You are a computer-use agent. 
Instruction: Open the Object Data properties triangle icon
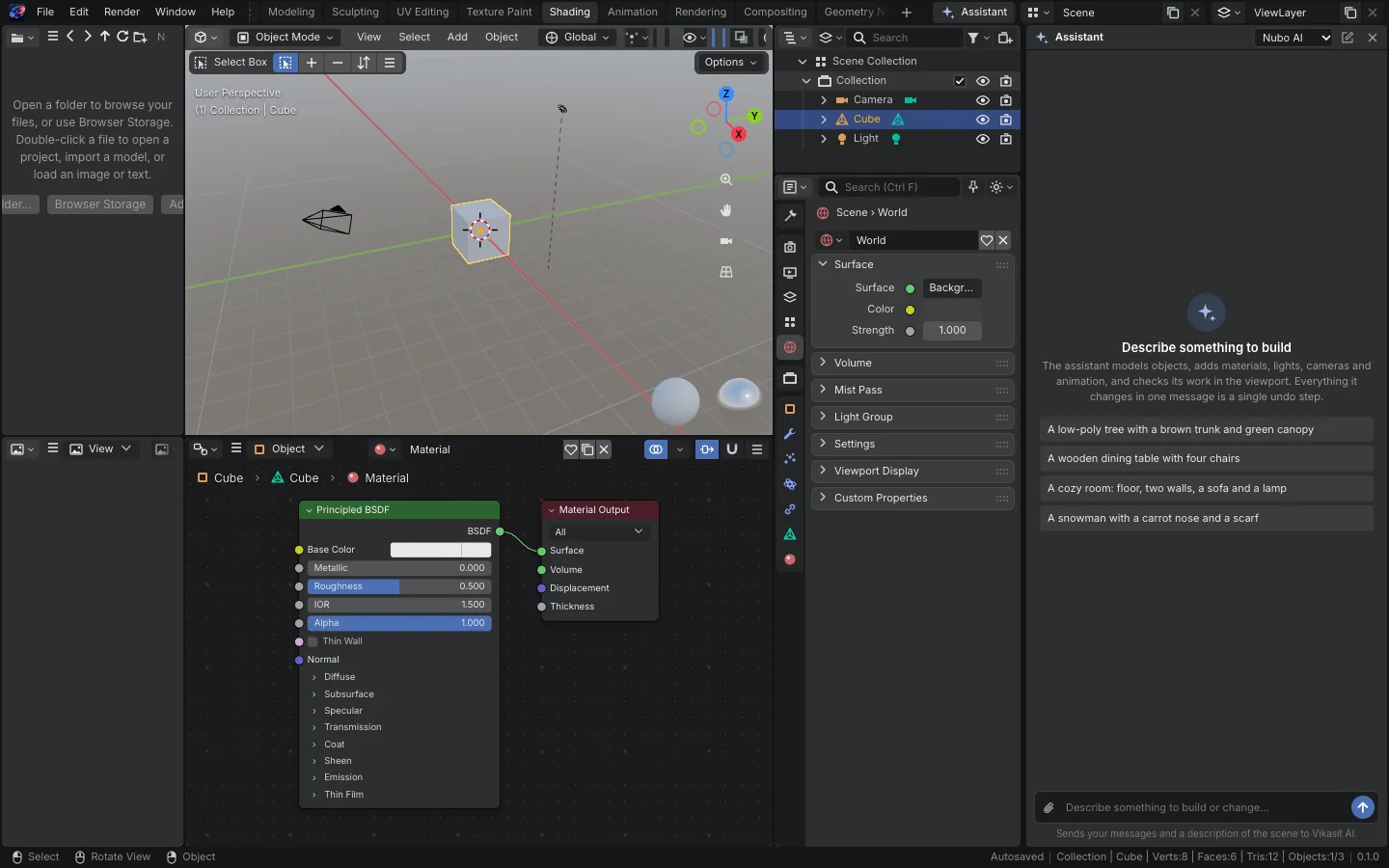(790, 534)
